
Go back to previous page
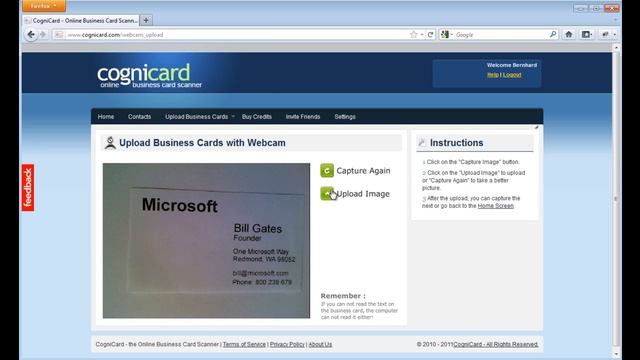31,35
